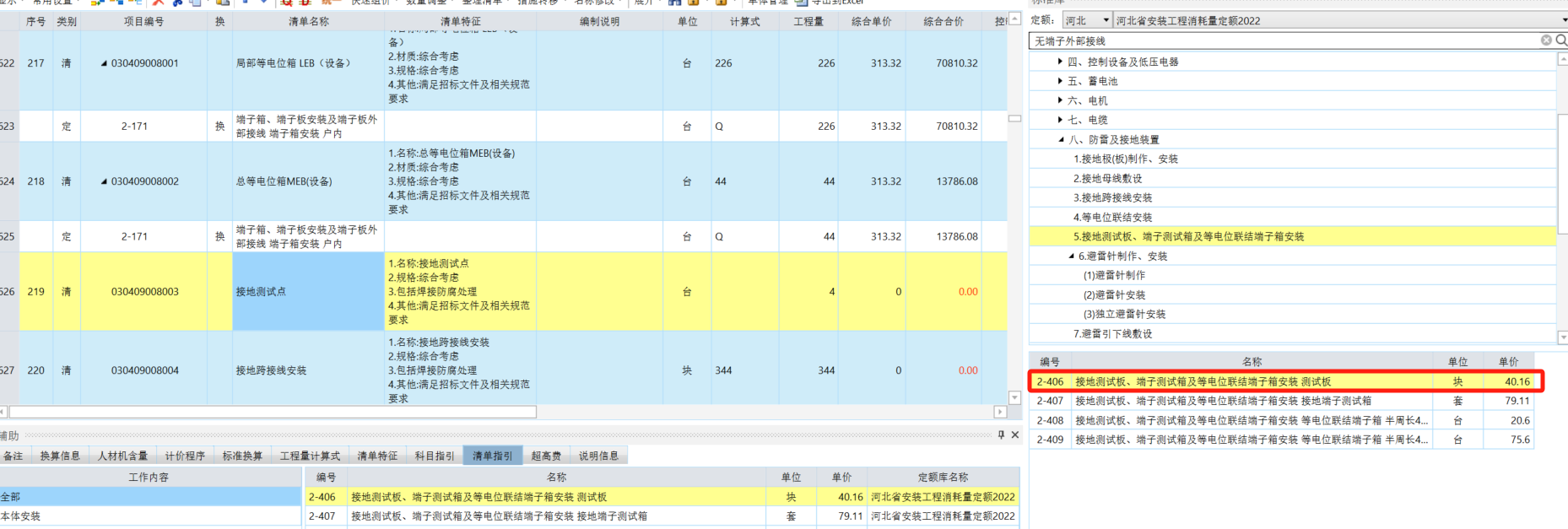This screenshot has width=1568, height=529.
Task: Click the 清单特征 column header
Action: pos(460,21)
